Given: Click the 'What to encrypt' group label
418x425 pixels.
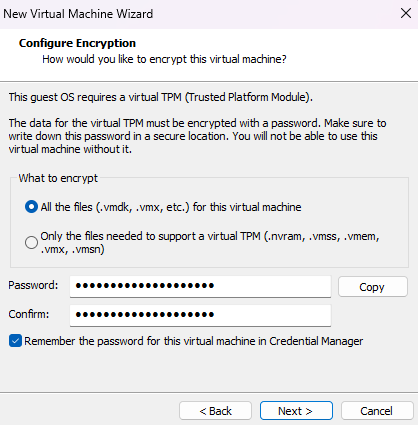Looking at the screenshot, I should point(58,178).
